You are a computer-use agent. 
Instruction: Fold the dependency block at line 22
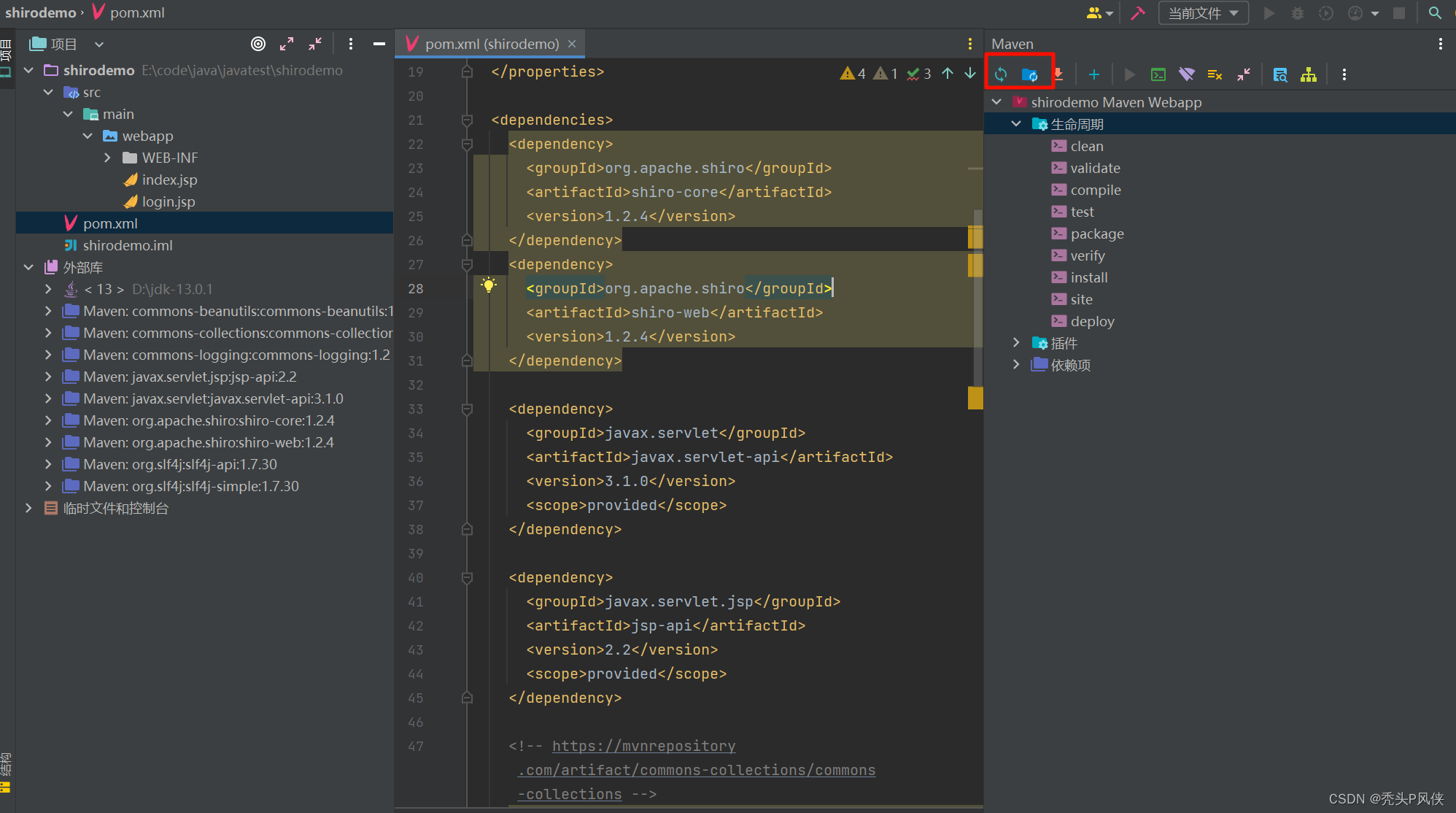467,144
